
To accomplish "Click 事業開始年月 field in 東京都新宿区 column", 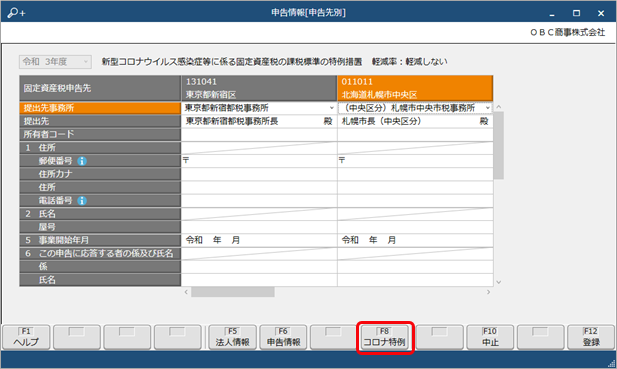I will coord(259,240).
